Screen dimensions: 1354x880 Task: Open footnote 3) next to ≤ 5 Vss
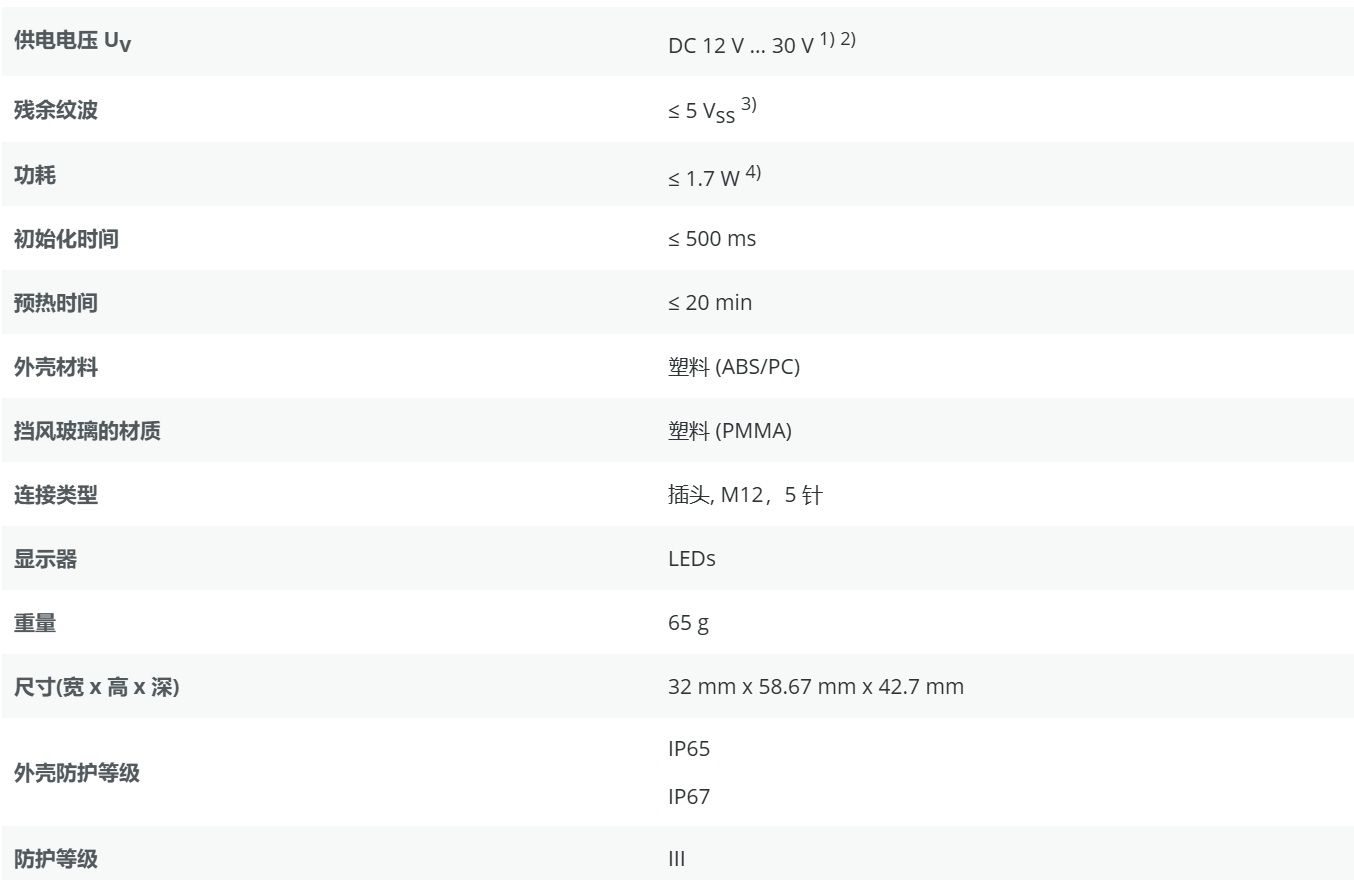pyautogui.click(x=749, y=105)
